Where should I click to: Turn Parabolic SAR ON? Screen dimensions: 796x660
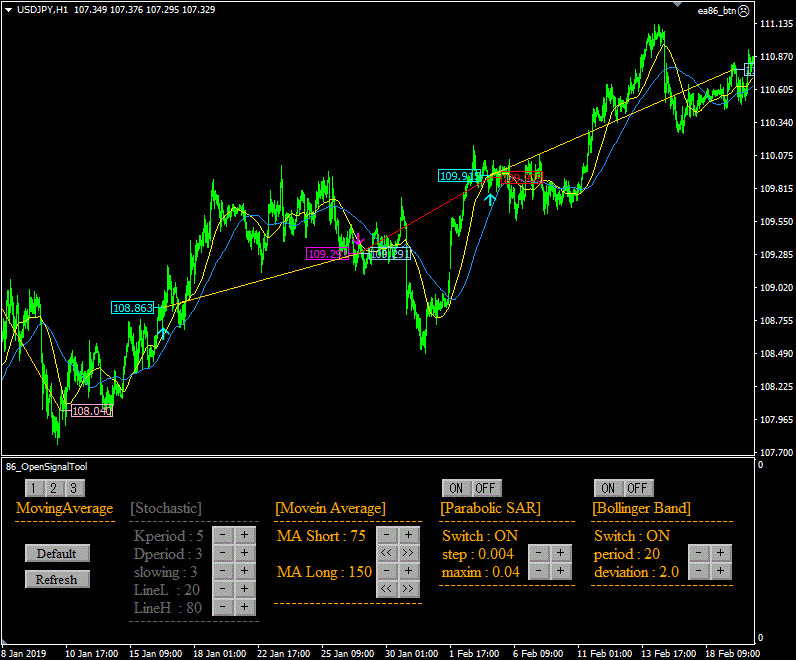(456, 488)
